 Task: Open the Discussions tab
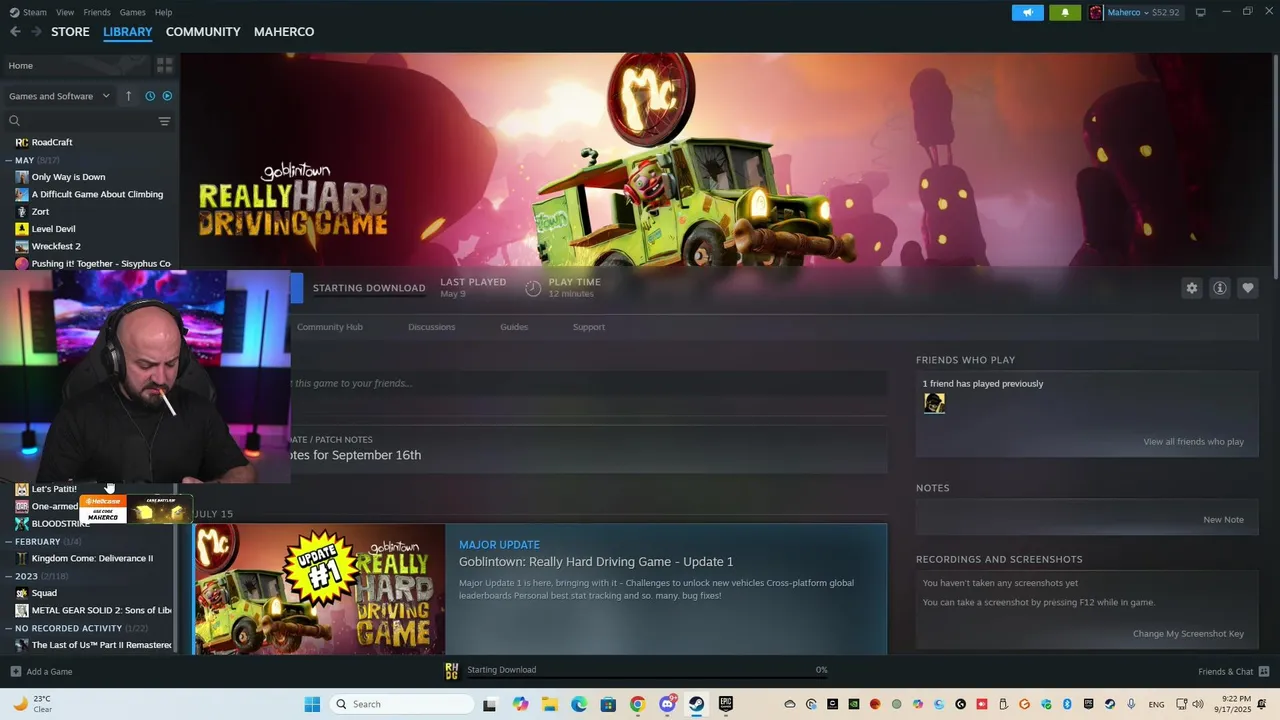click(x=431, y=327)
